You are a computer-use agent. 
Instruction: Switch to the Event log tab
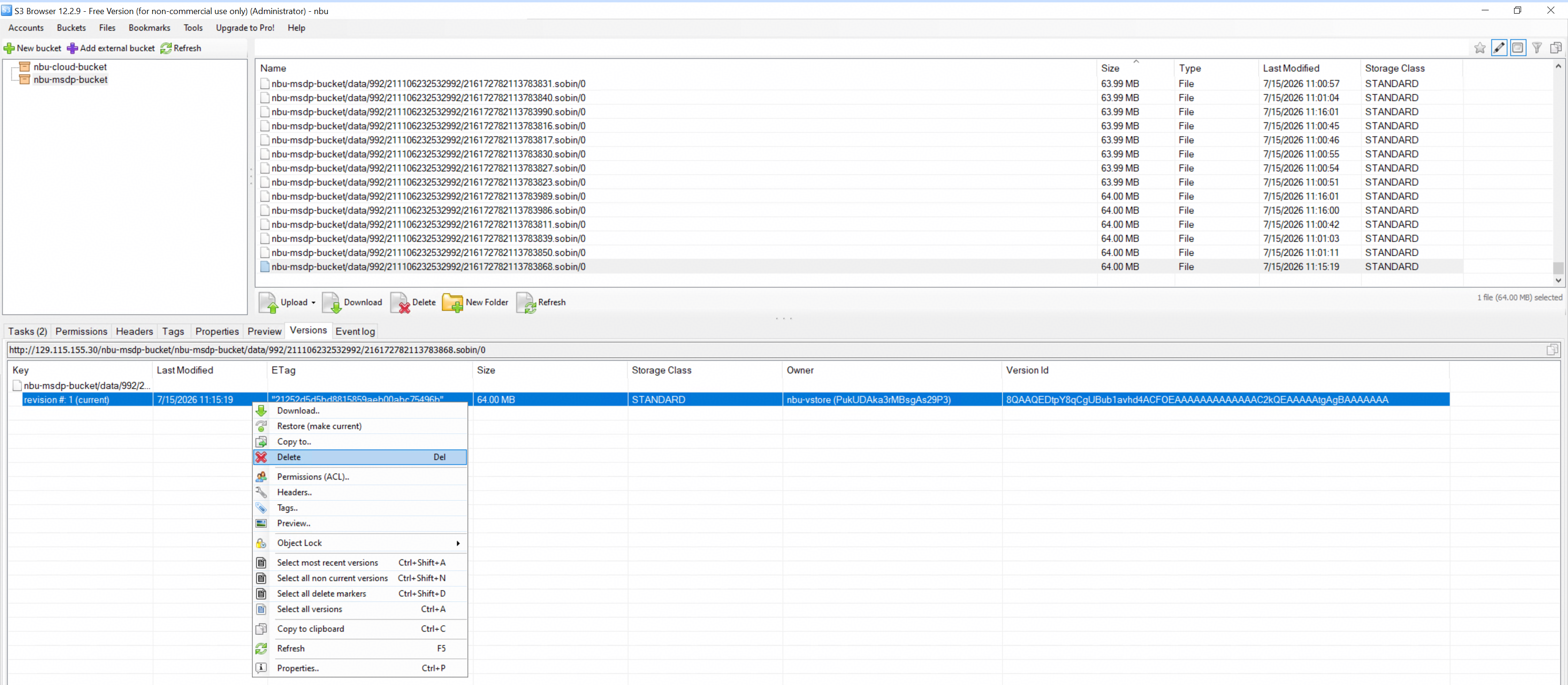355,331
